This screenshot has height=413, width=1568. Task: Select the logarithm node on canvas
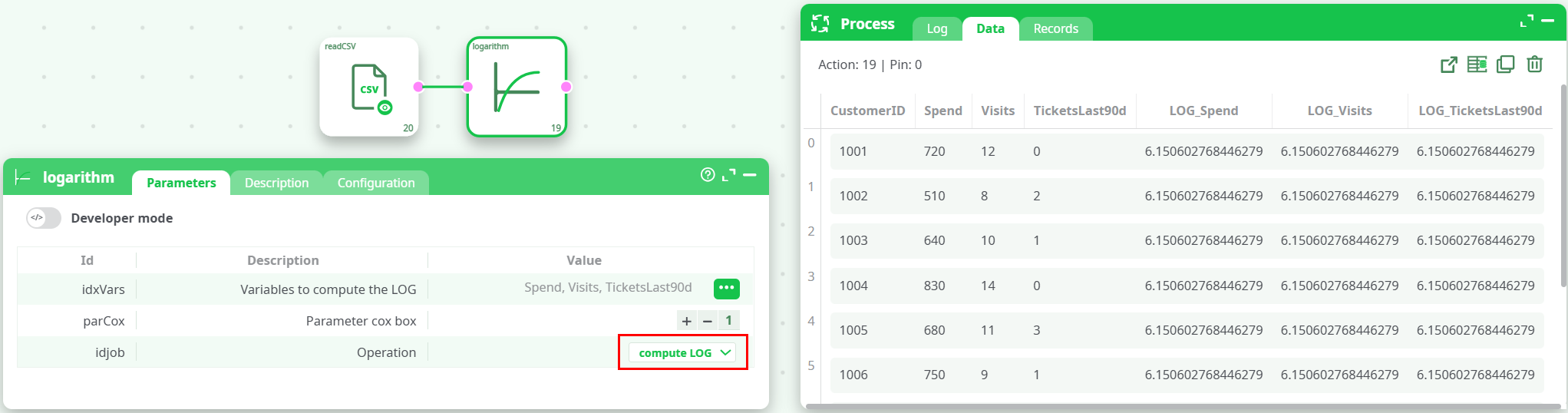(517, 88)
